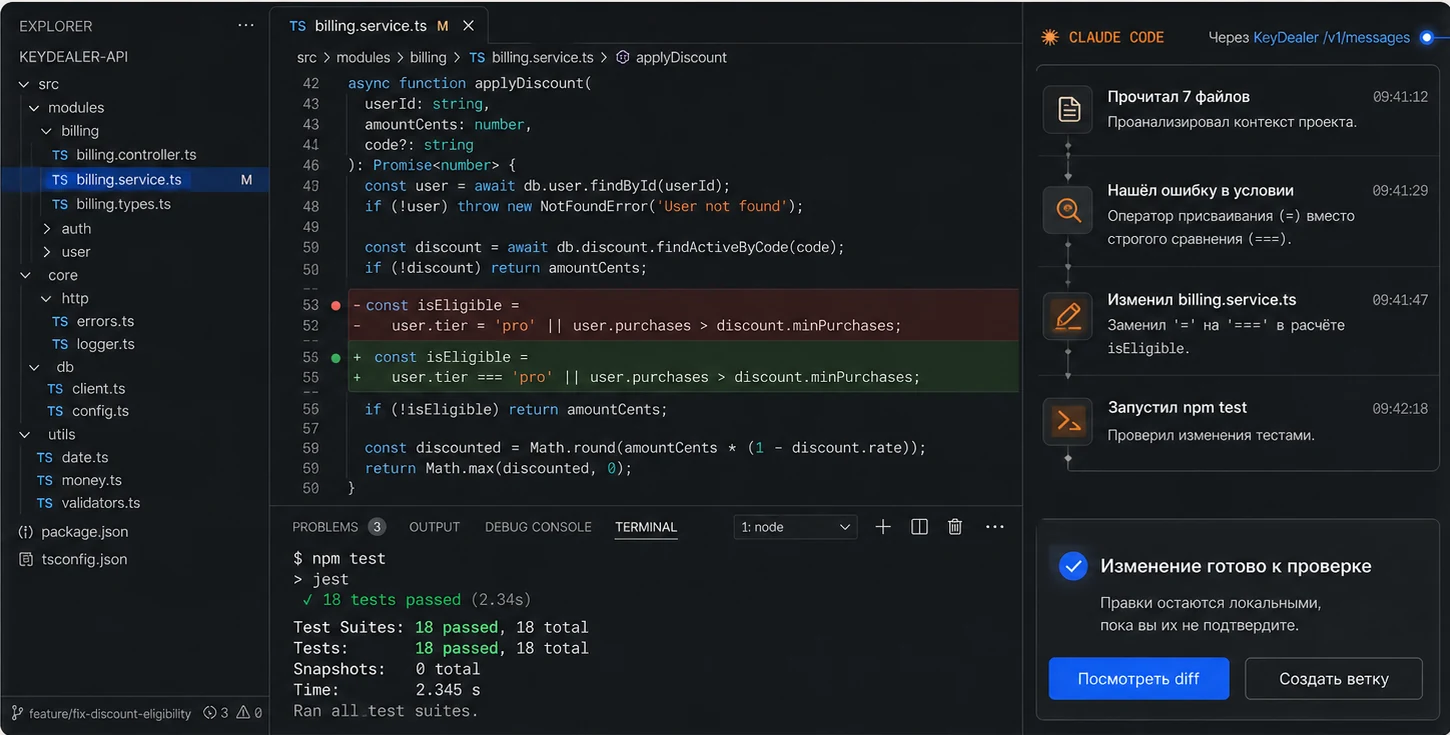The height and width of the screenshot is (735, 1450).
Task: Open billing.types.ts file
Action: pyautogui.click(x=123, y=204)
